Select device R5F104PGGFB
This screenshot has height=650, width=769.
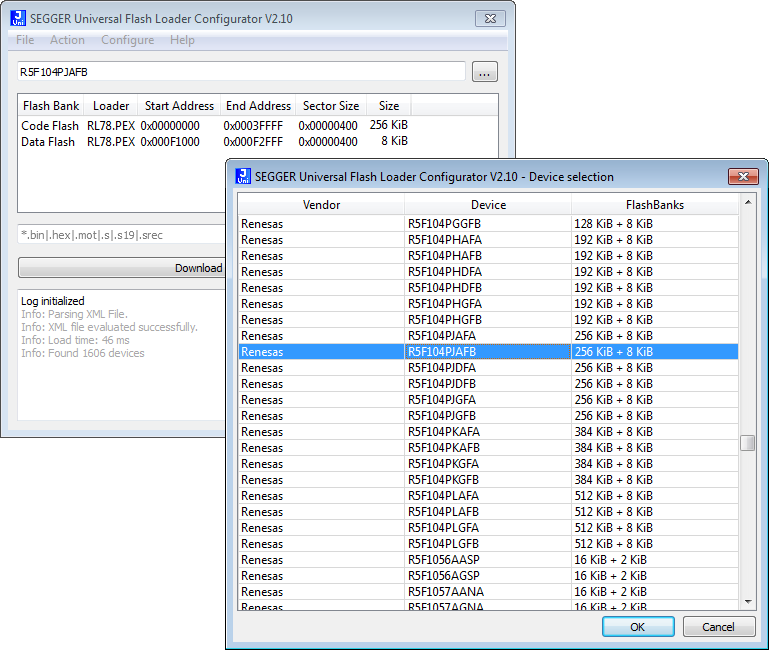(488, 224)
